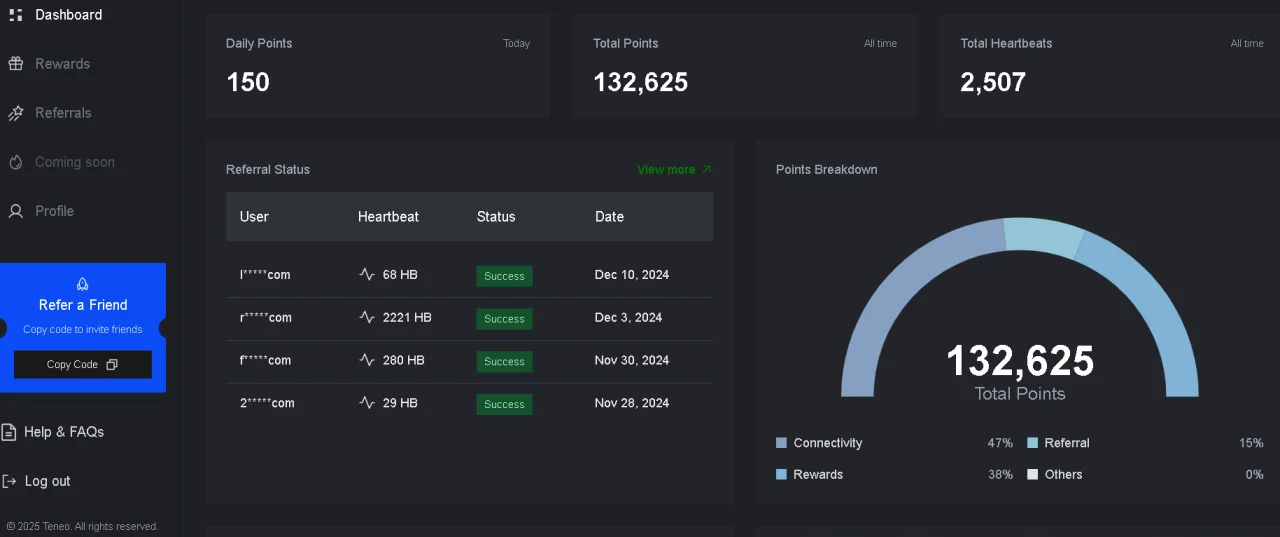Select the Rewards legend color square
Image resolution: width=1280 pixels, height=537 pixels.
pos(781,474)
